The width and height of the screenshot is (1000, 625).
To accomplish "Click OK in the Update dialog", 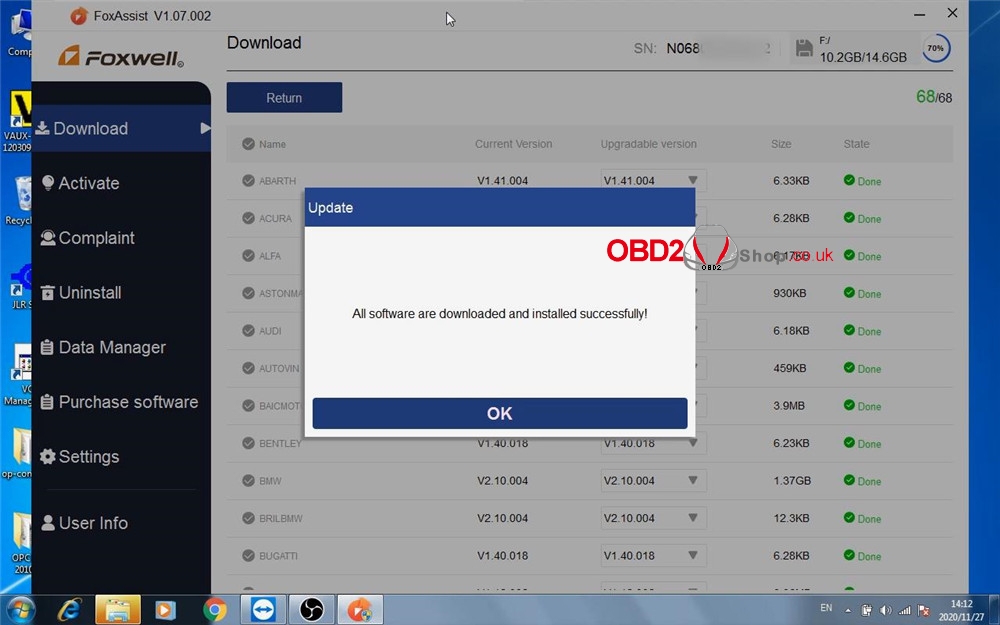I will tap(499, 413).
